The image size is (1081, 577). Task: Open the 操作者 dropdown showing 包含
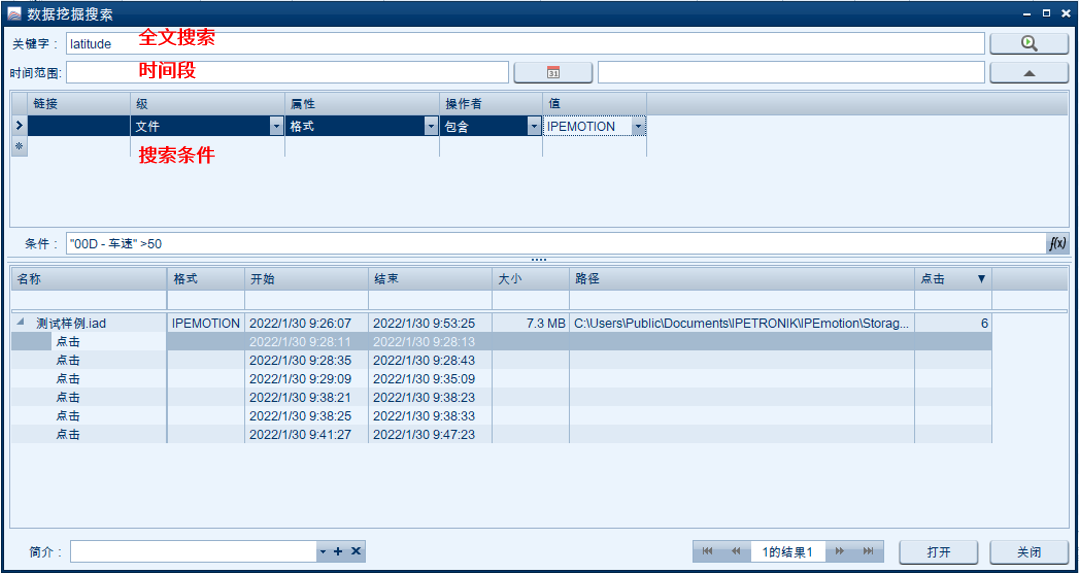click(x=534, y=127)
